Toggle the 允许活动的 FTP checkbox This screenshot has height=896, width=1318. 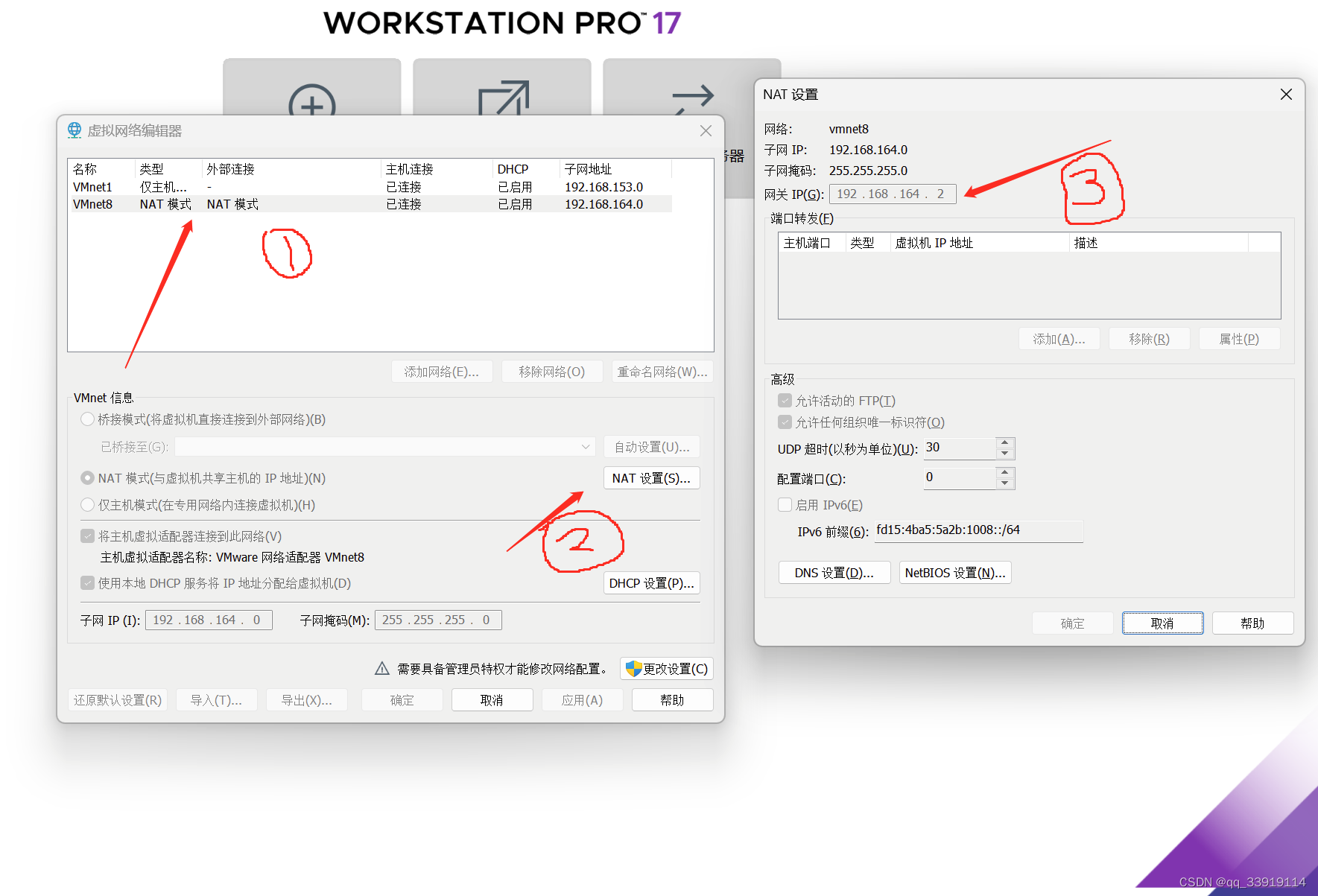point(785,400)
